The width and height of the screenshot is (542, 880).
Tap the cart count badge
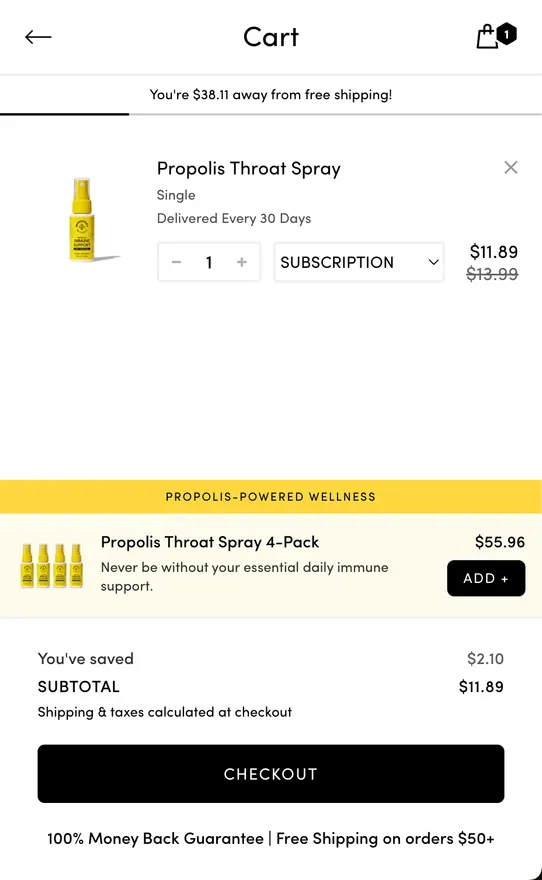[x=507, y=35]
